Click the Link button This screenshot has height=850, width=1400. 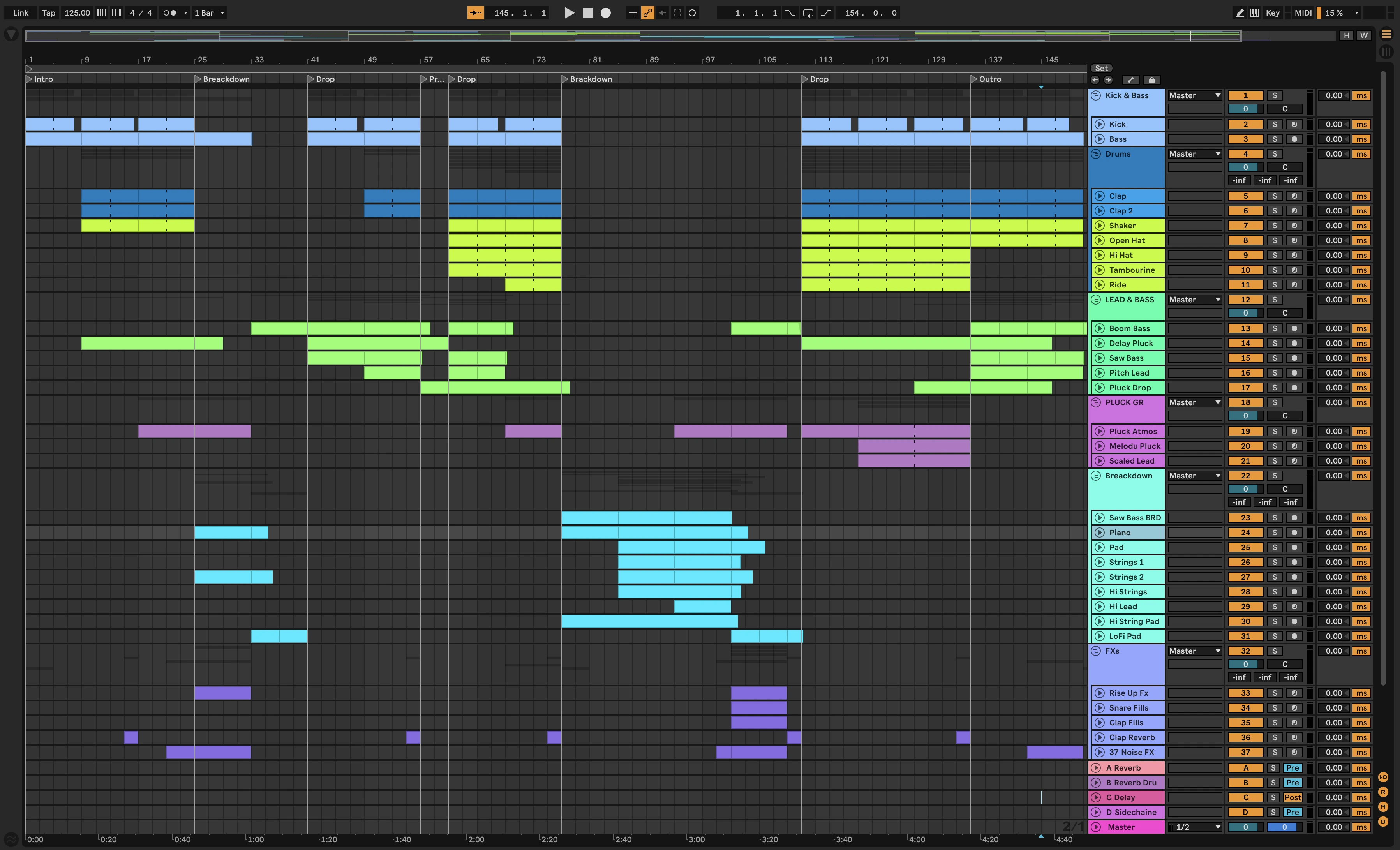21,12
